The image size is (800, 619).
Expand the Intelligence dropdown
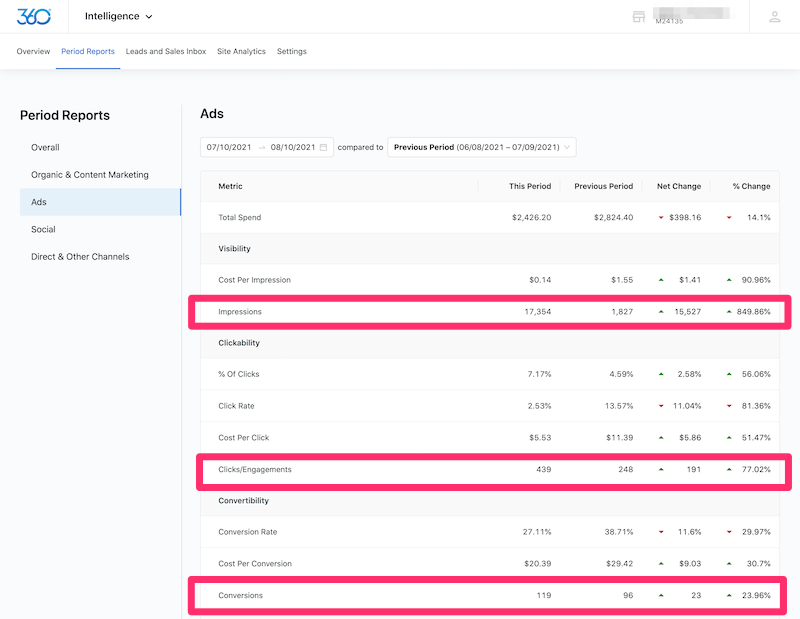[117, 16]
